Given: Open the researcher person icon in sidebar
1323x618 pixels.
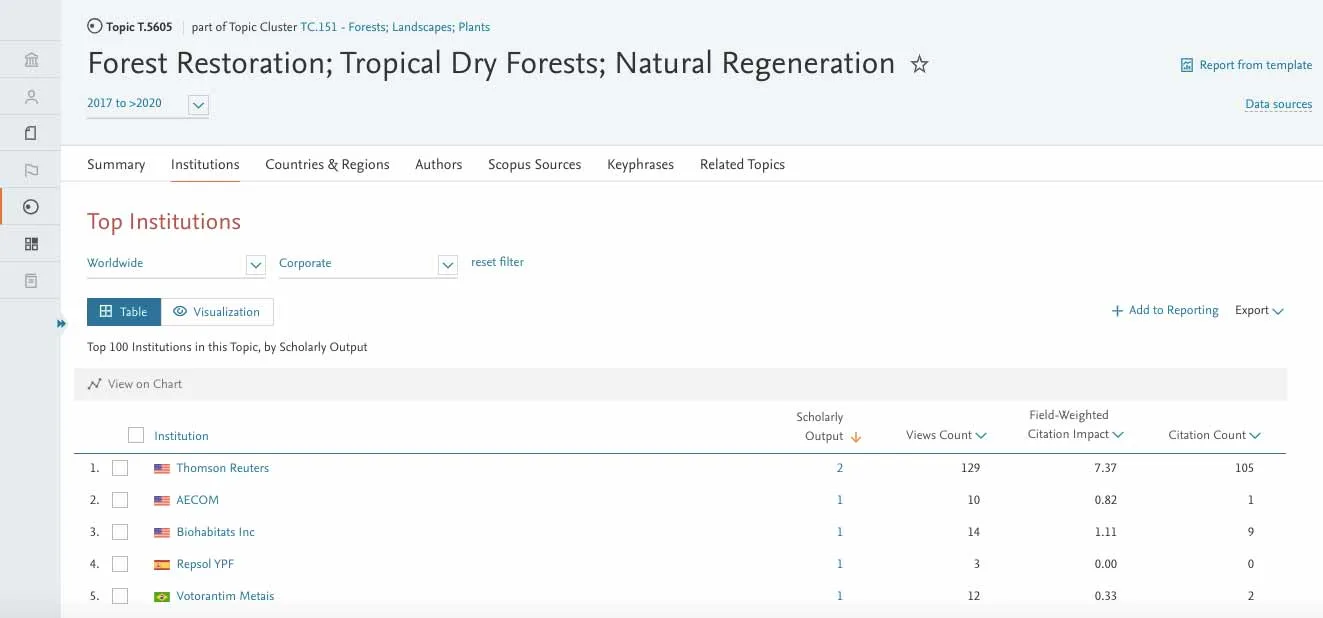Looking at the screenshot, I should (31, 97).
